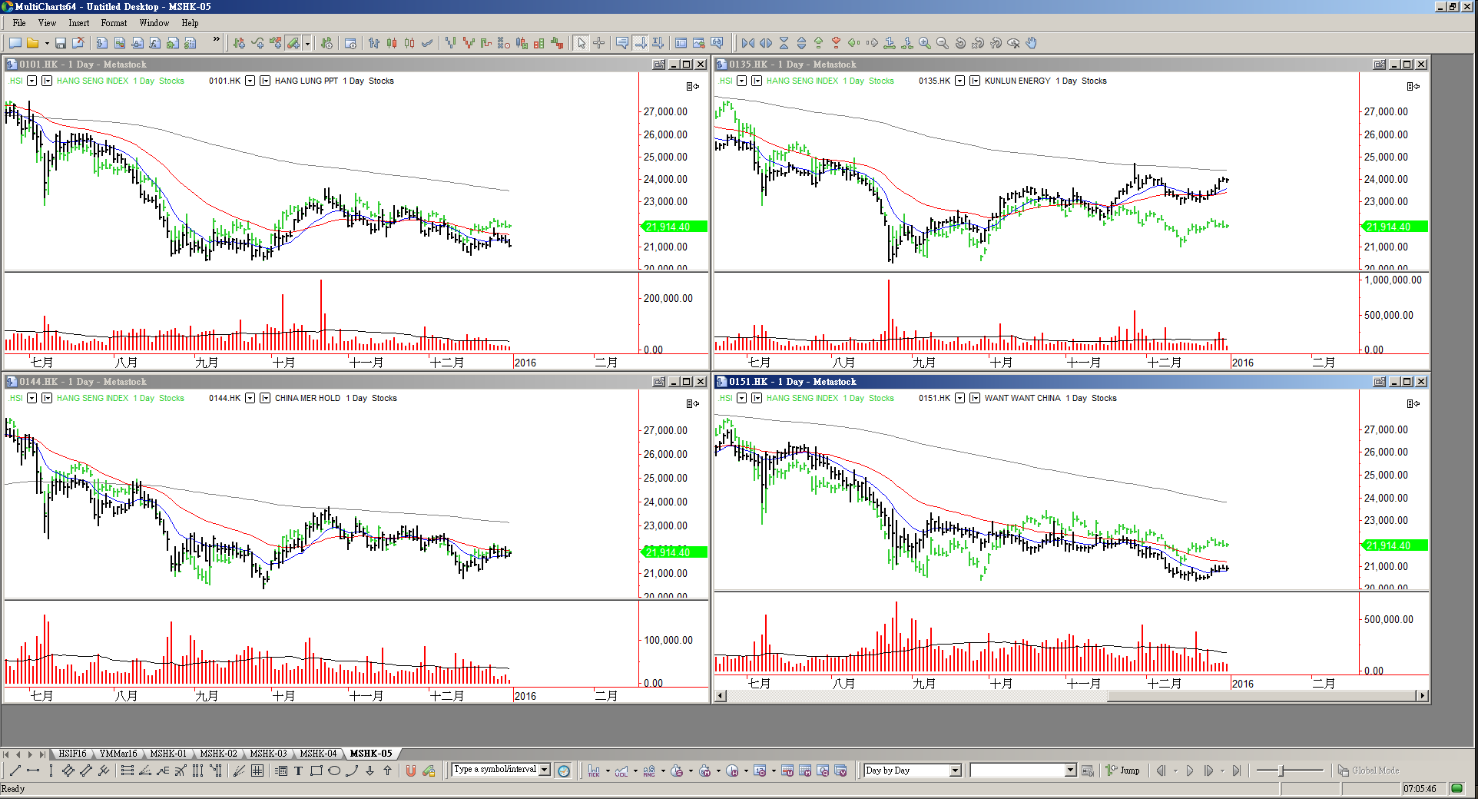
Task: Activate the hand pan tool
Action: coord(1032,43)
